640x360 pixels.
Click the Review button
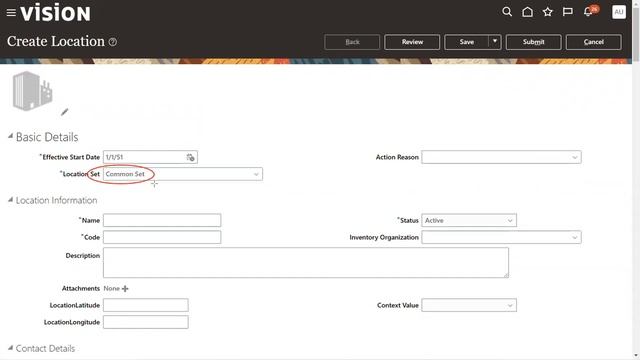click(x=412, y=42)
